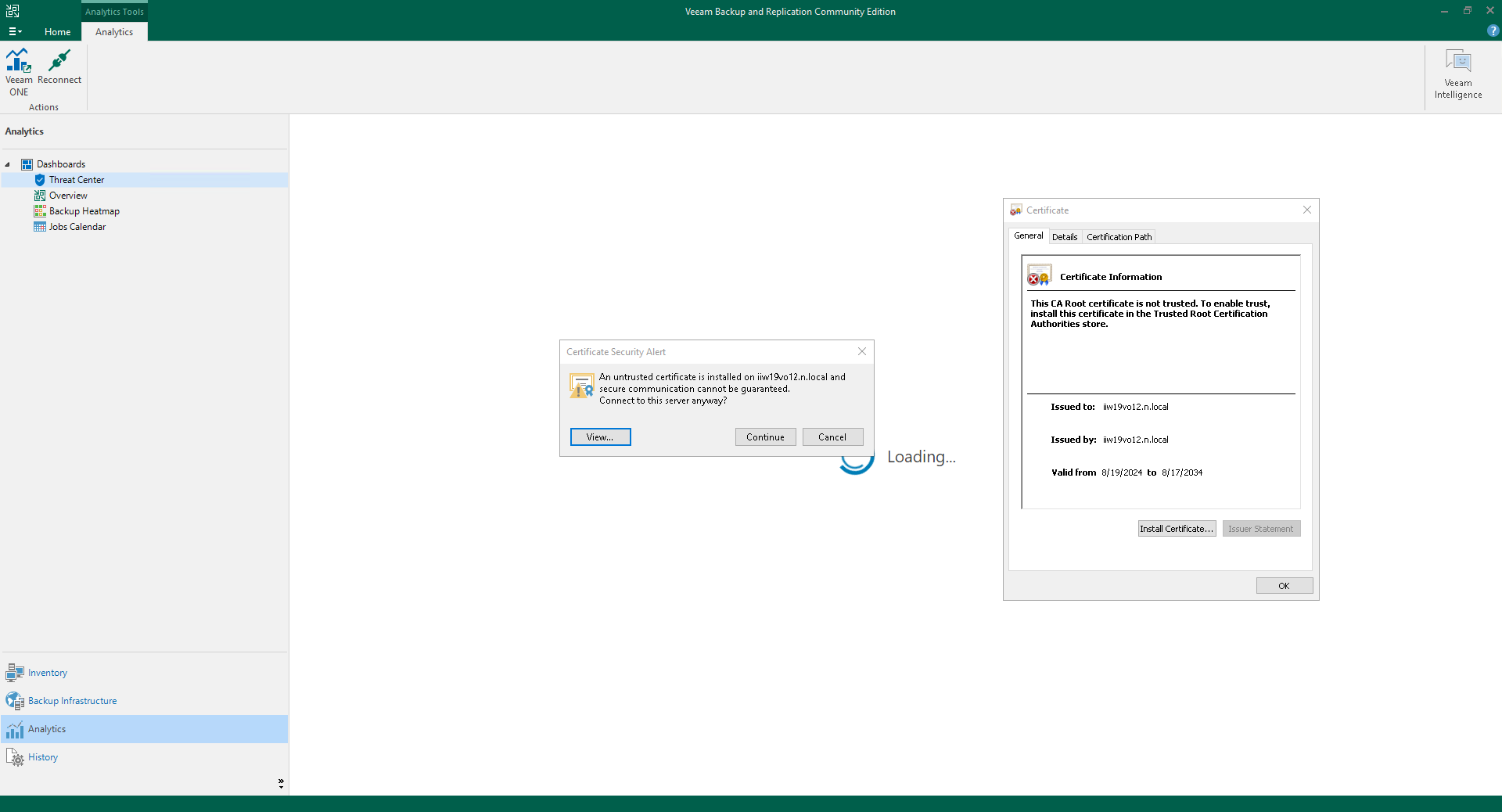The height and width of the screenshot is (812, 1502).
Task: Click the History gear icon
Action: [x=15, y=757]
